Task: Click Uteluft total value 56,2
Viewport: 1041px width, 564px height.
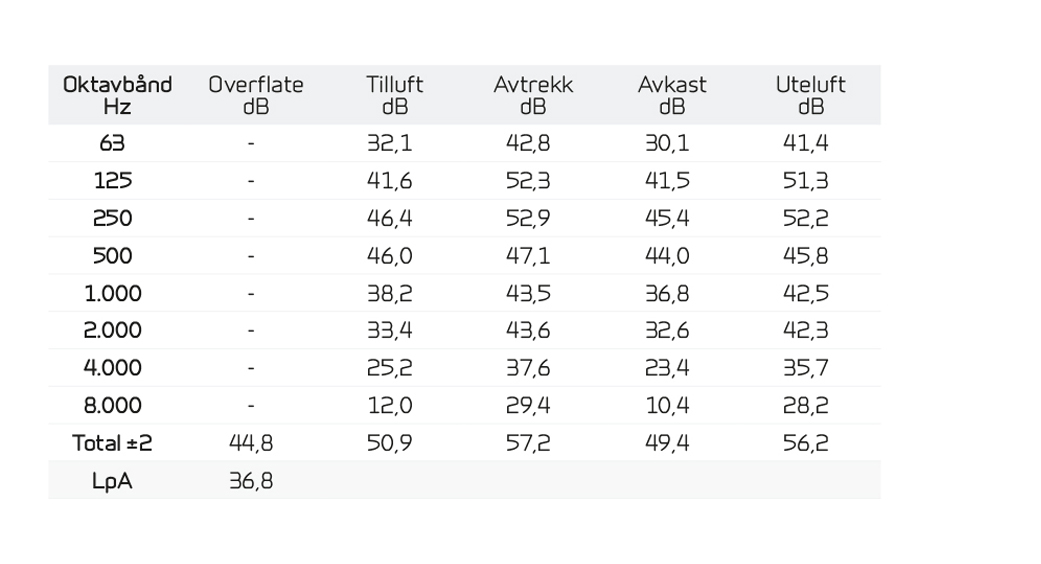Action: 805,443
